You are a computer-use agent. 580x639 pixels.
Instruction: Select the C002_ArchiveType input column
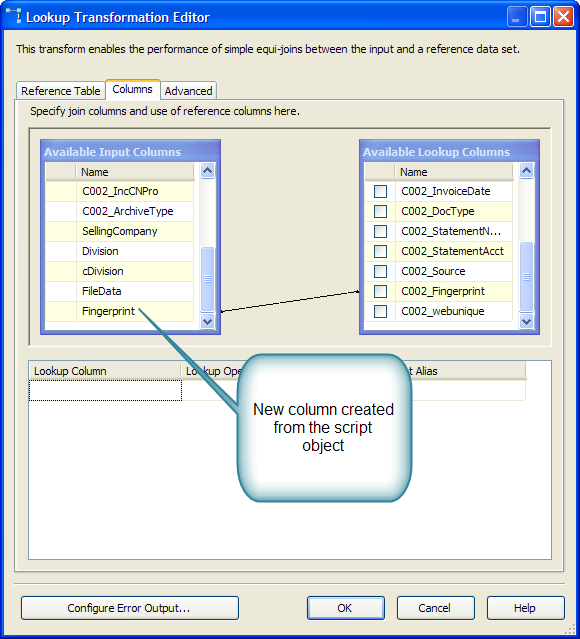click(x=119, y=211)
